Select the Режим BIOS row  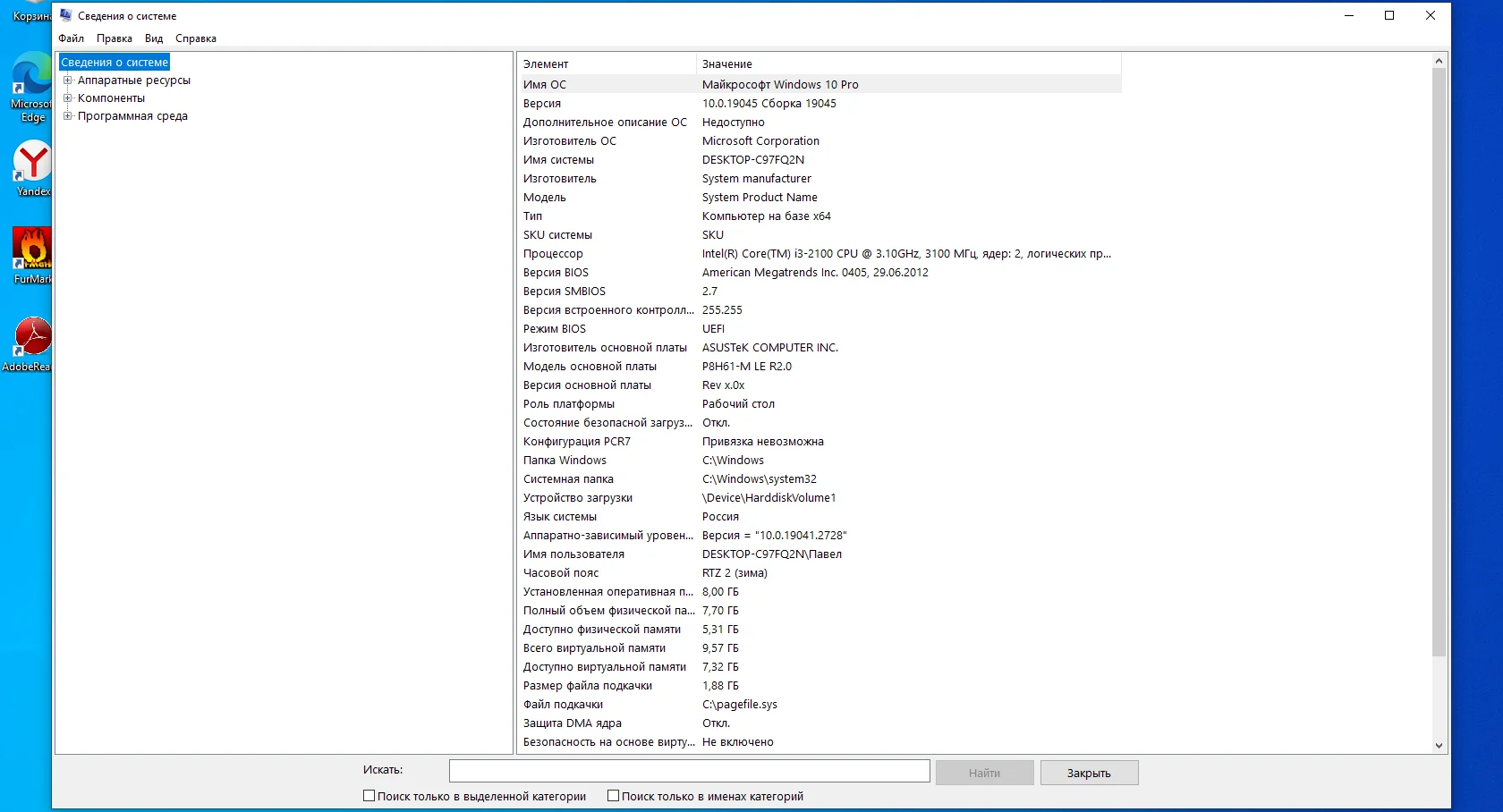click(x=819, y=329)
